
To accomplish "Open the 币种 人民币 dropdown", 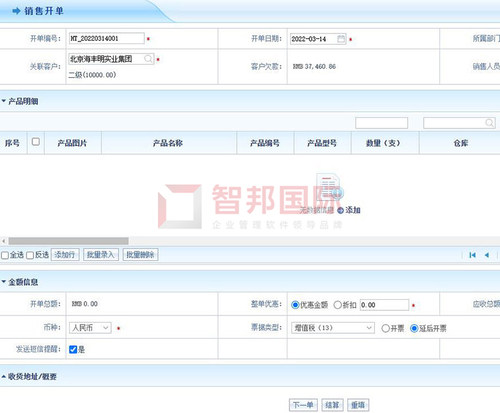I will [90, 328].
